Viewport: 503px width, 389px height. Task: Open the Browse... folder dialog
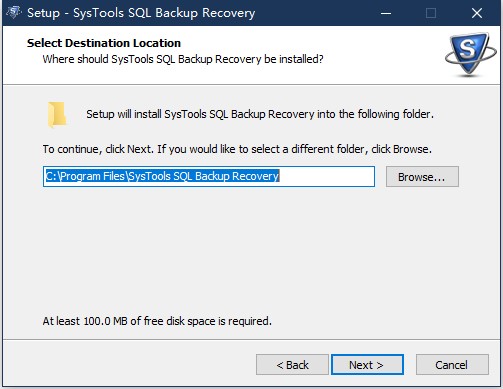pyautogui.click(x=422, y=177)
